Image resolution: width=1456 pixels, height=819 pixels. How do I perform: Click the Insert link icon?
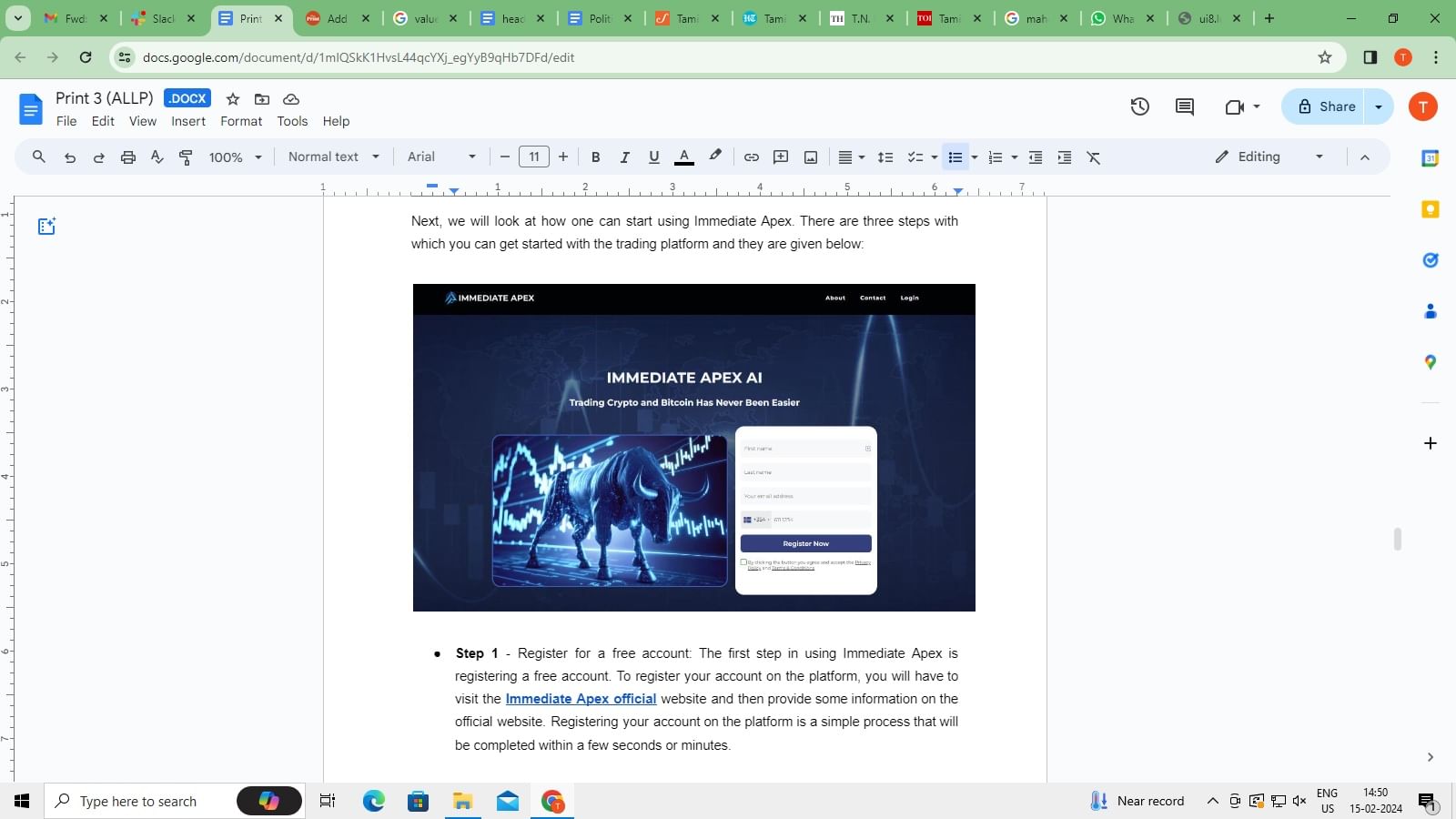point(751,157)
